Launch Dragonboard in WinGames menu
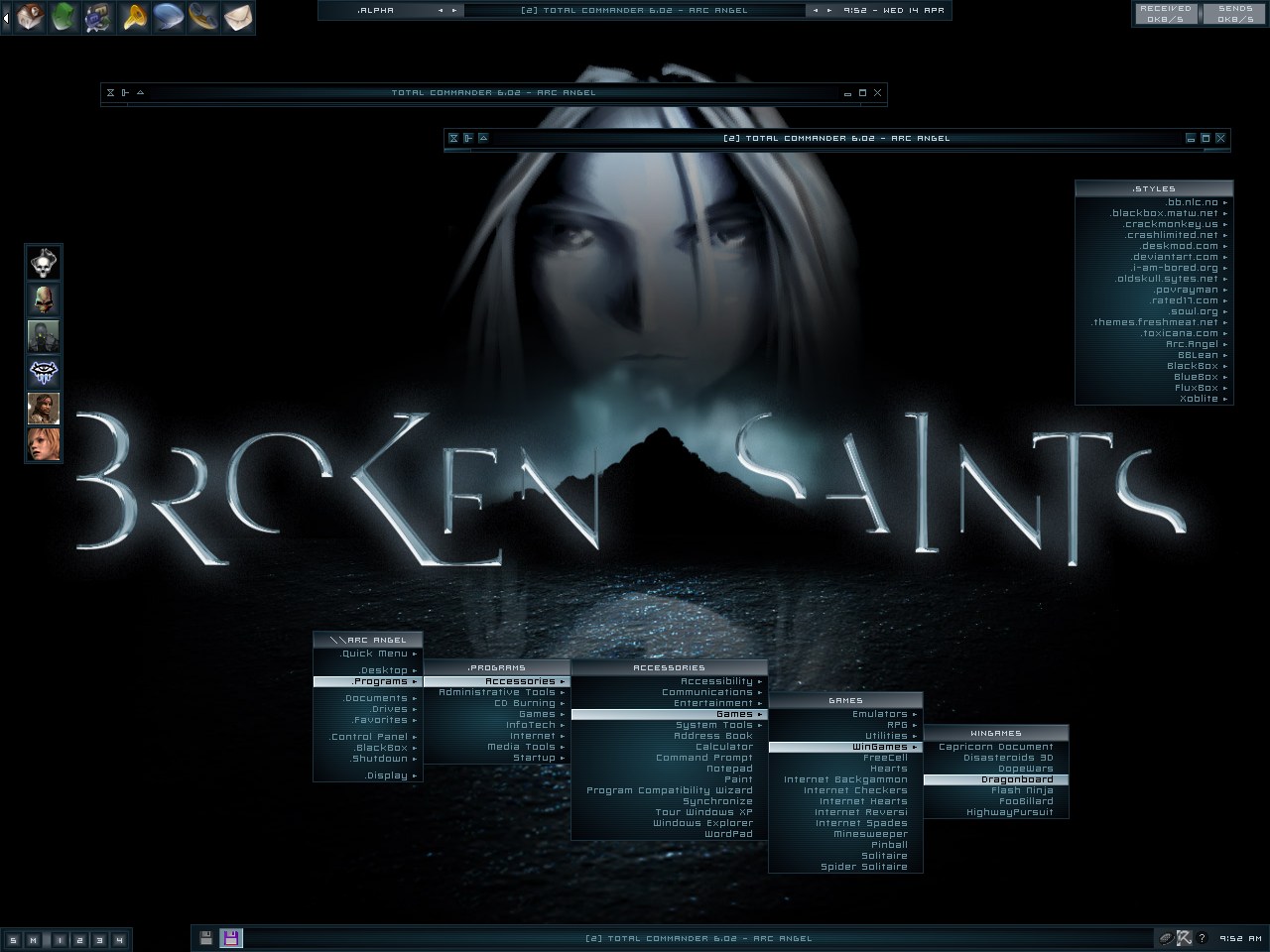This screenshot has width=1270, height=952. point(995,779)
